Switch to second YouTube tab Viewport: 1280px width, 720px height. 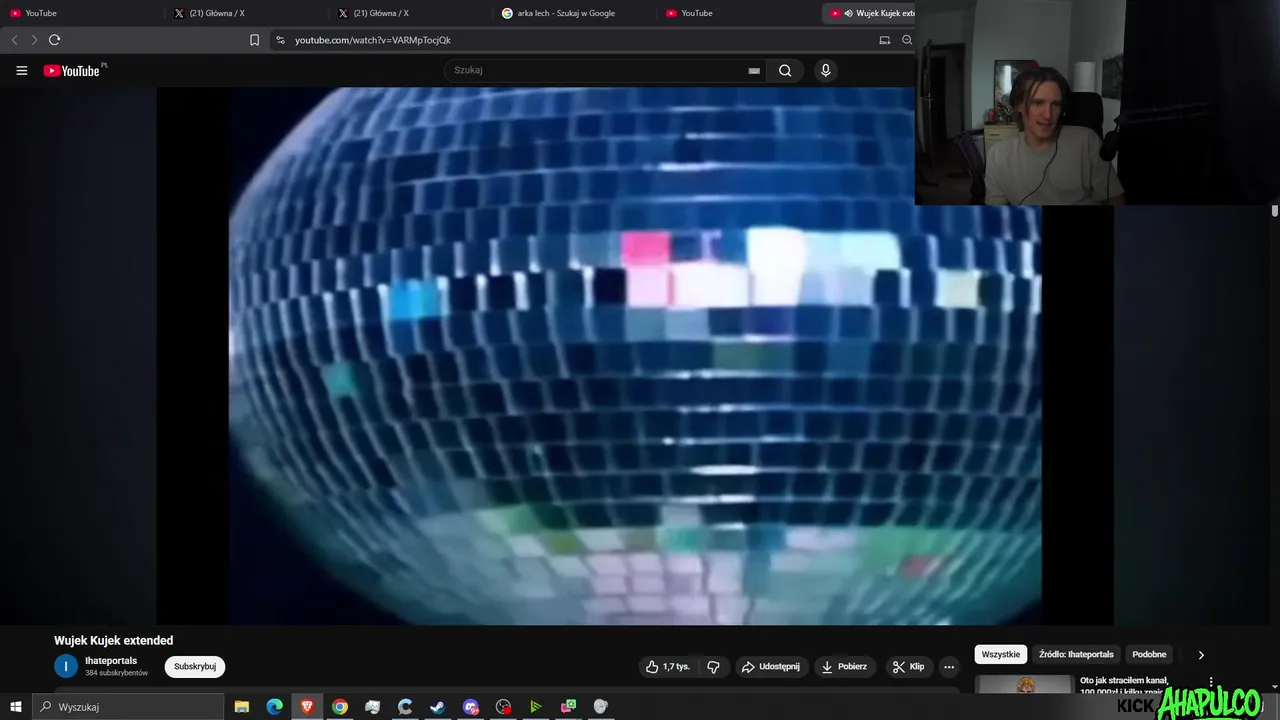coord(738,13)
